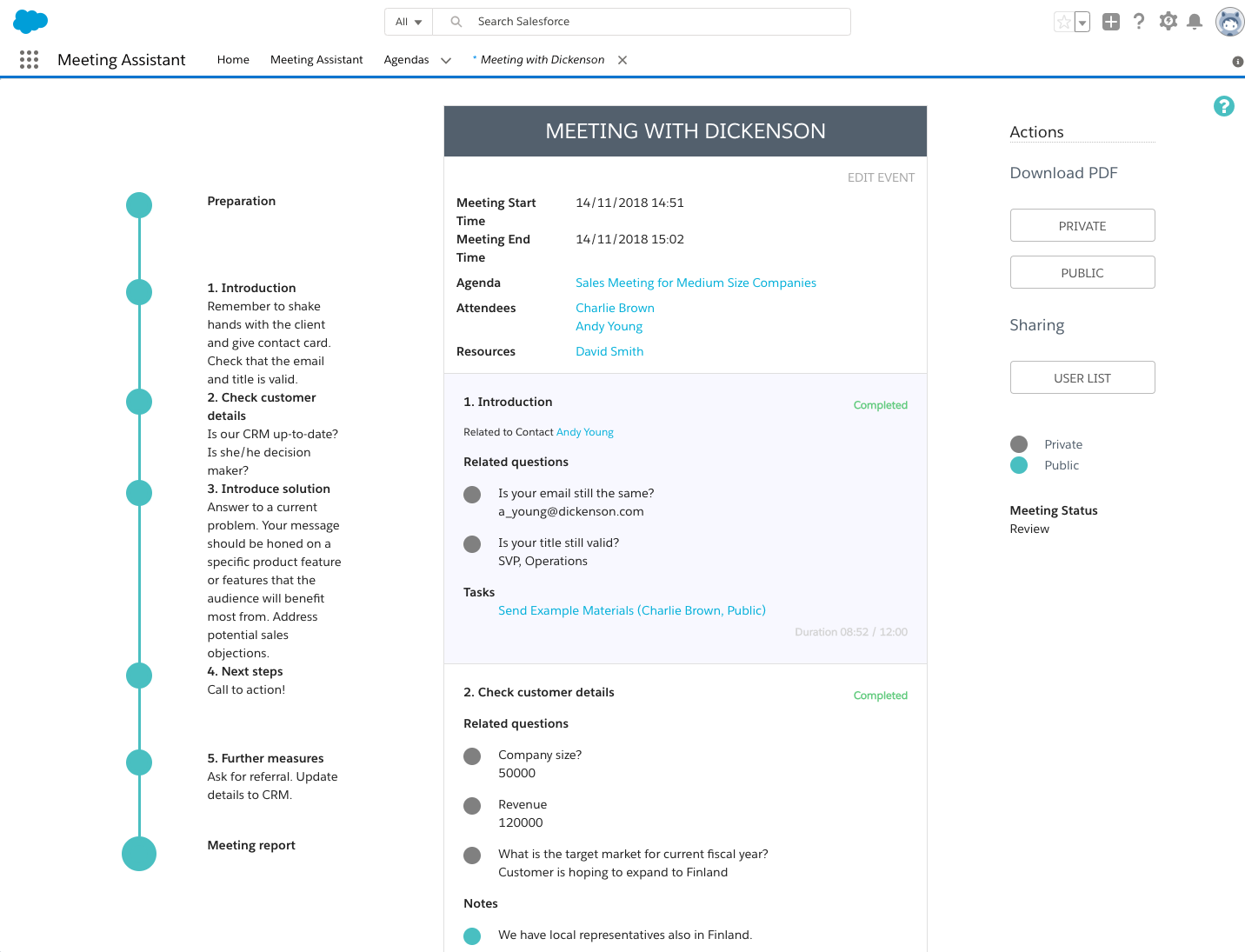Click the PRIVATE download button
This screenshot has height=952, width=1245.
click(x=1082, y=225)
